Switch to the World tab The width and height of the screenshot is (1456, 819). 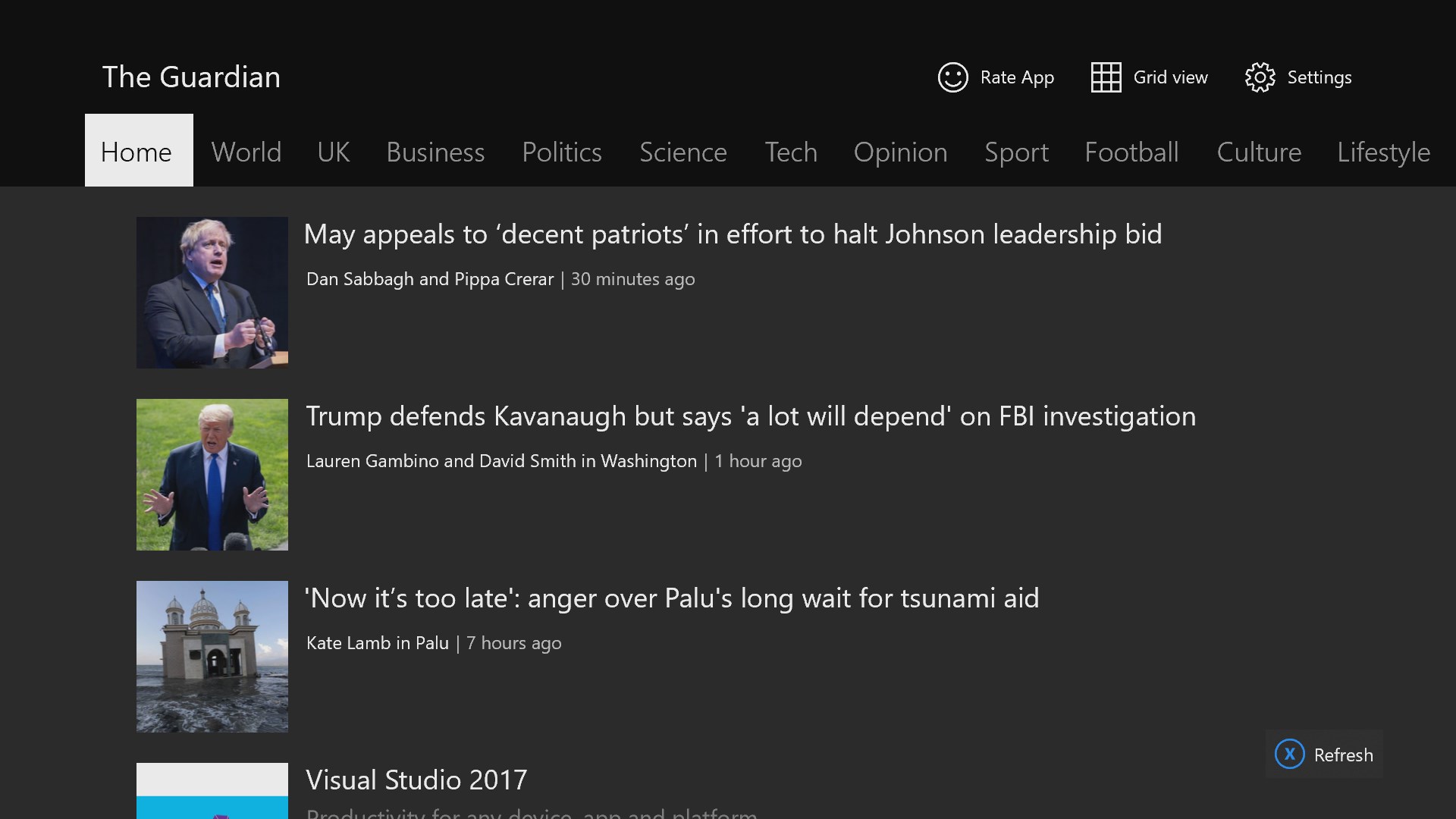(x=246, y=152)
